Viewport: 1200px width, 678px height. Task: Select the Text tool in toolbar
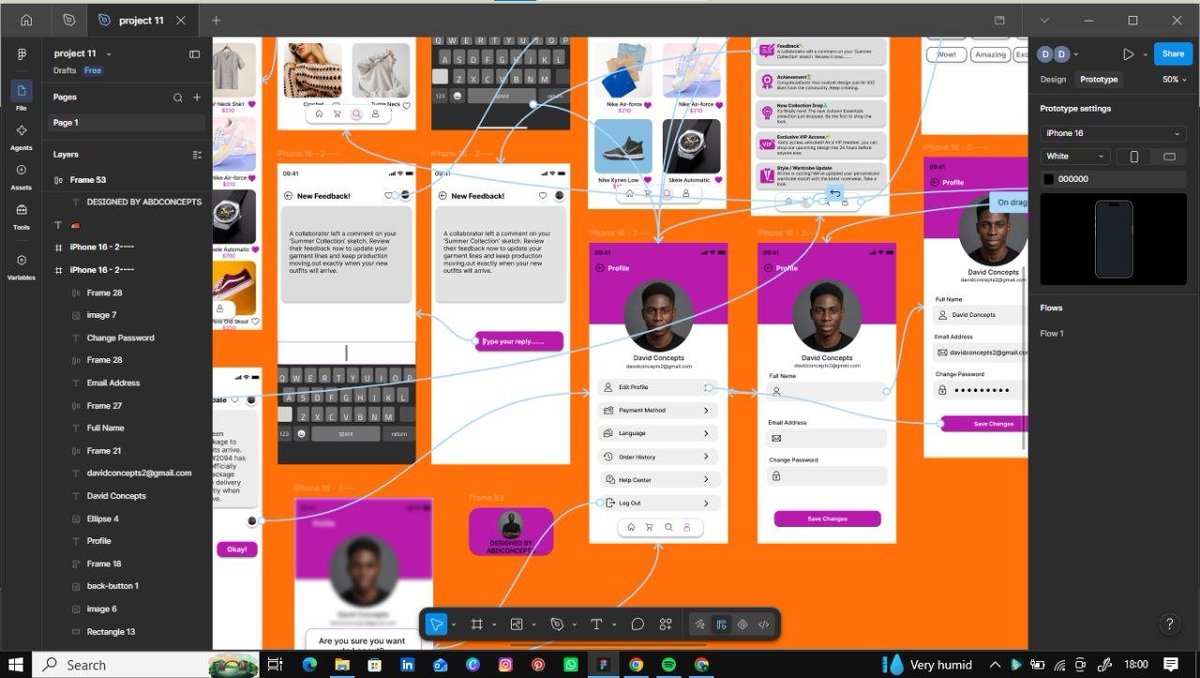click(x=597, y=624)
